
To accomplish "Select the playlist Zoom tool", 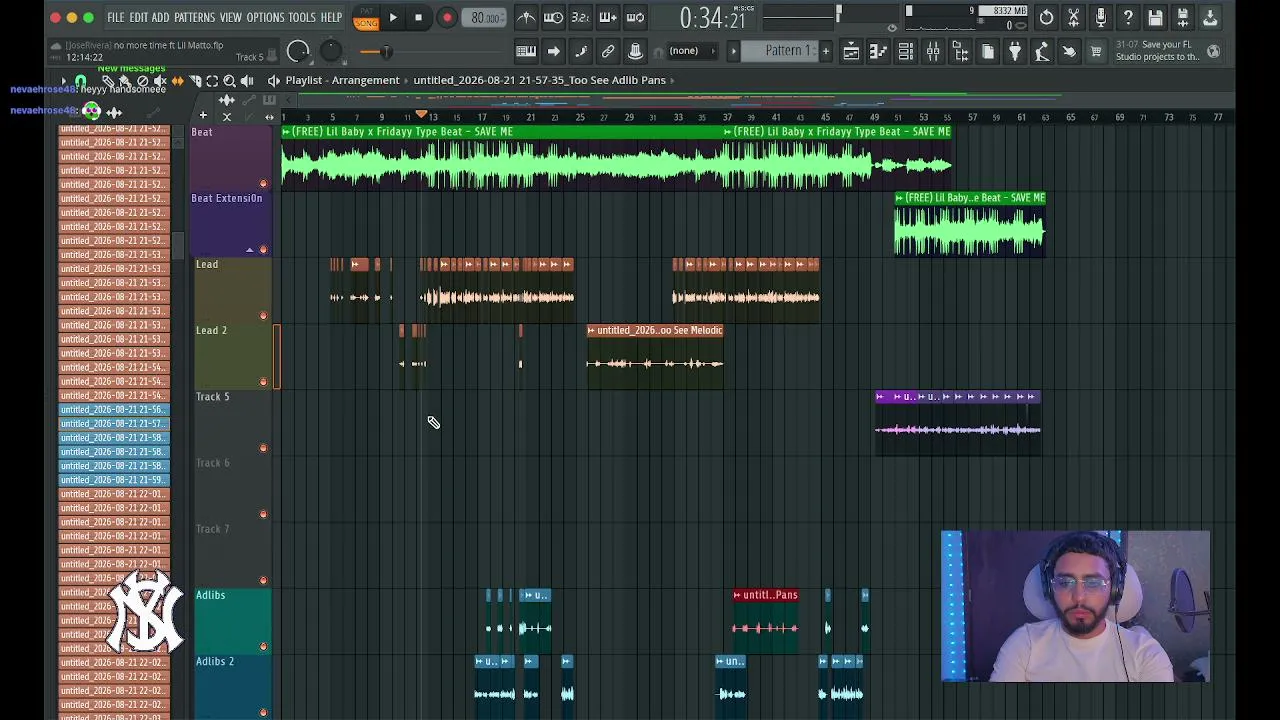I will (229, 80).
